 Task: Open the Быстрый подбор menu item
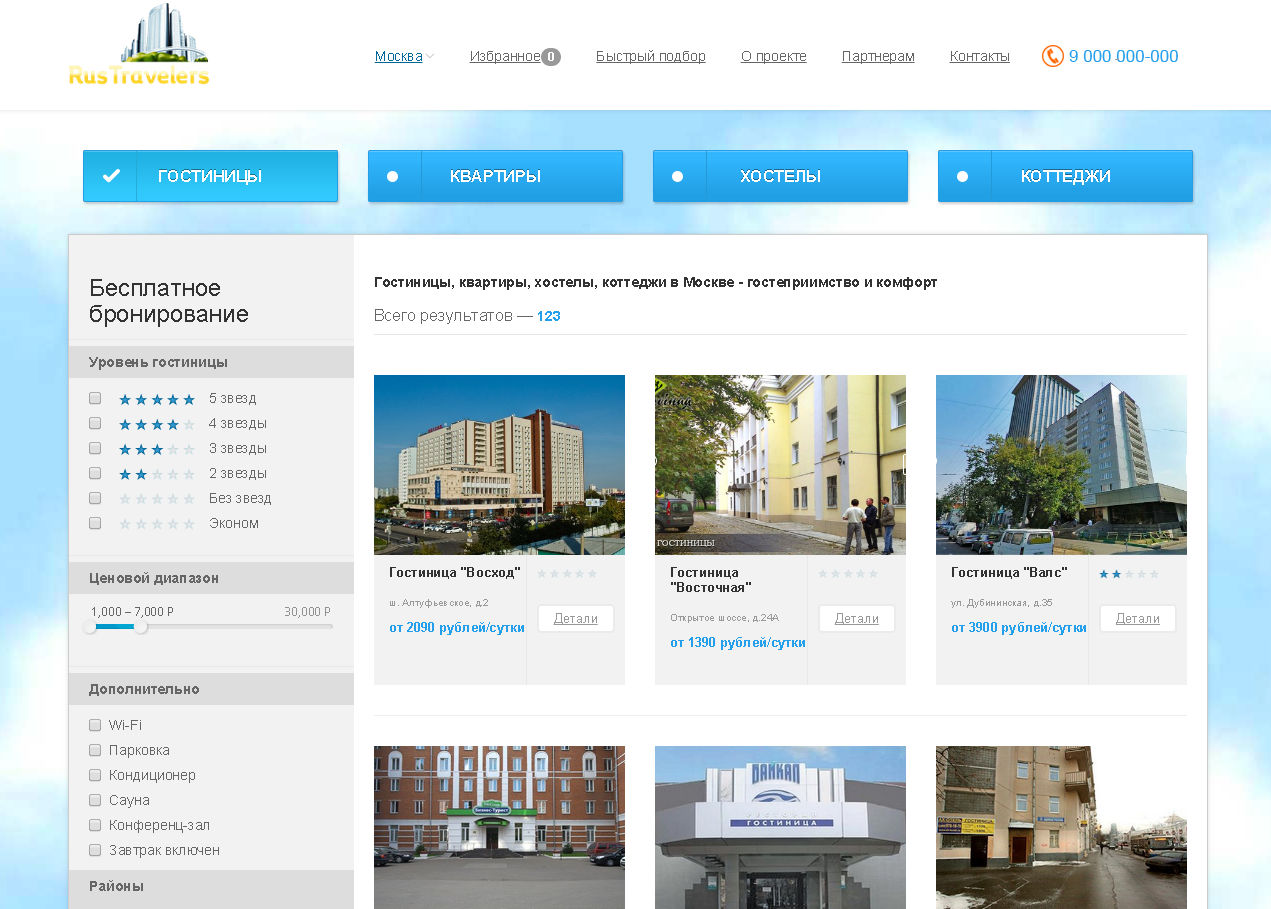[x=650, y=56]
